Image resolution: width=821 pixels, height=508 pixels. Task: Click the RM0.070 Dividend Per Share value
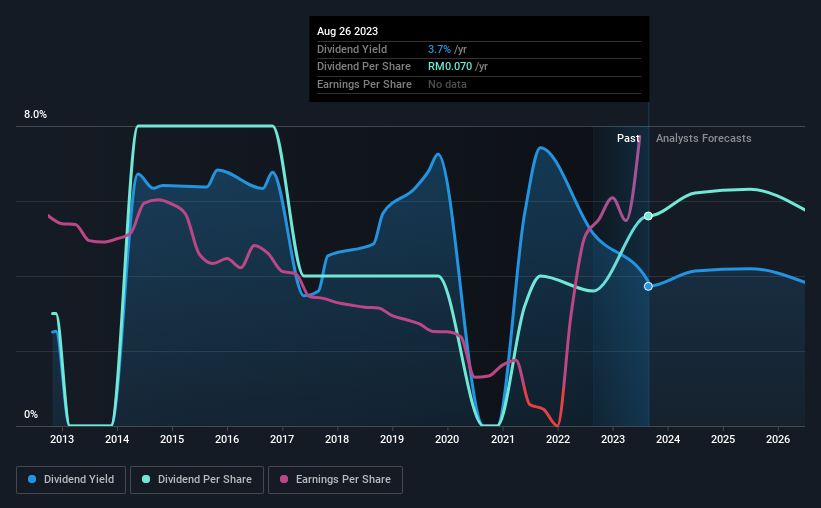point(450,67)
